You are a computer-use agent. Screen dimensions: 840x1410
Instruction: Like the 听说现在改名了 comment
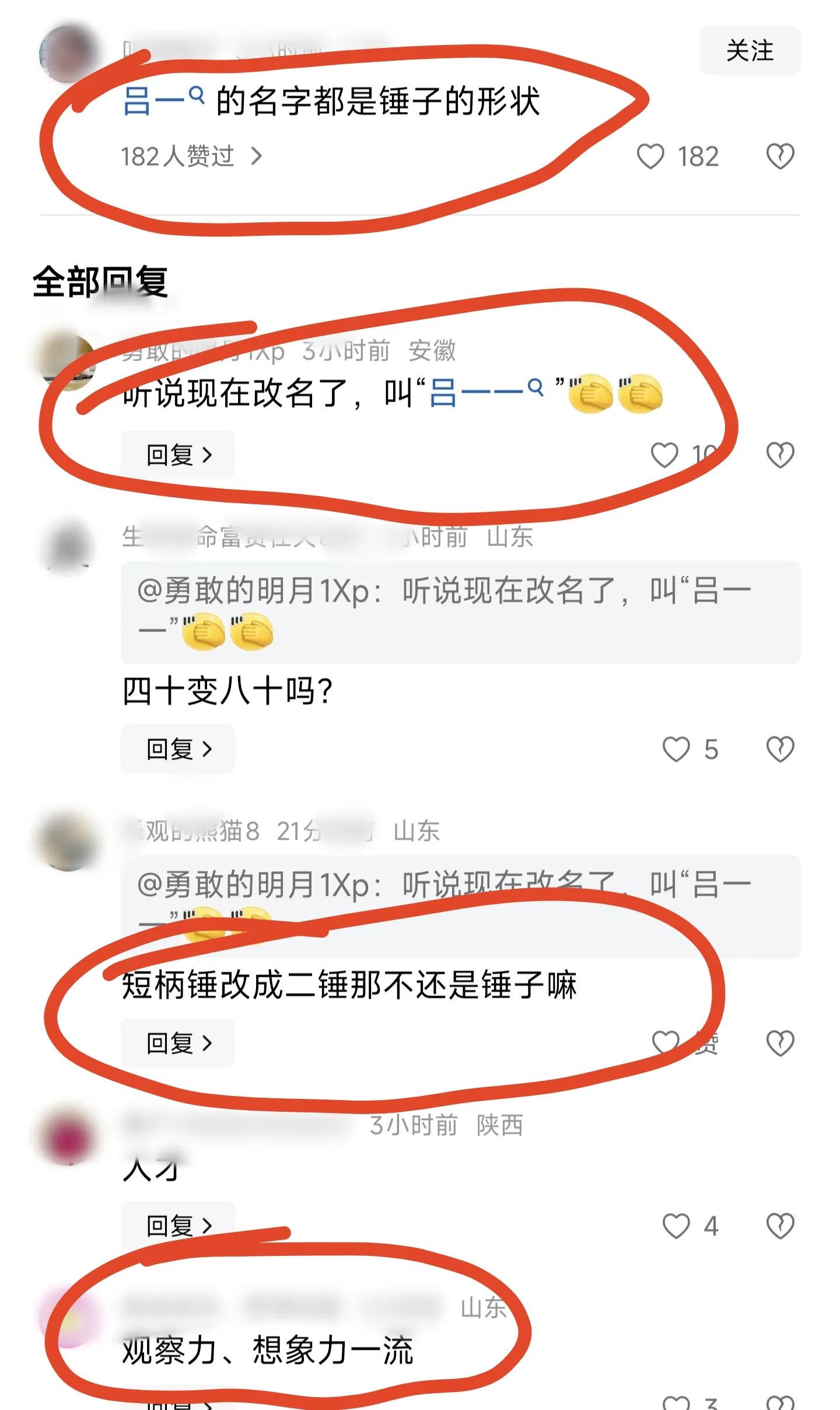(x=664, y=455)
